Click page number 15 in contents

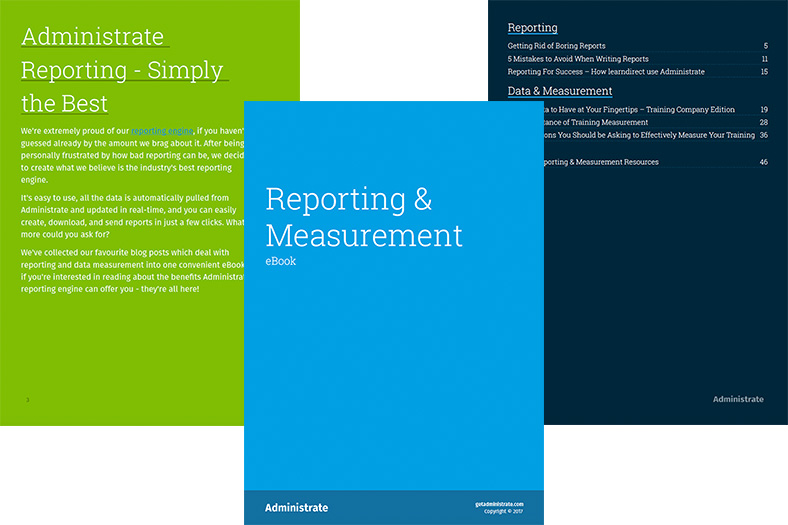point(764,72)
